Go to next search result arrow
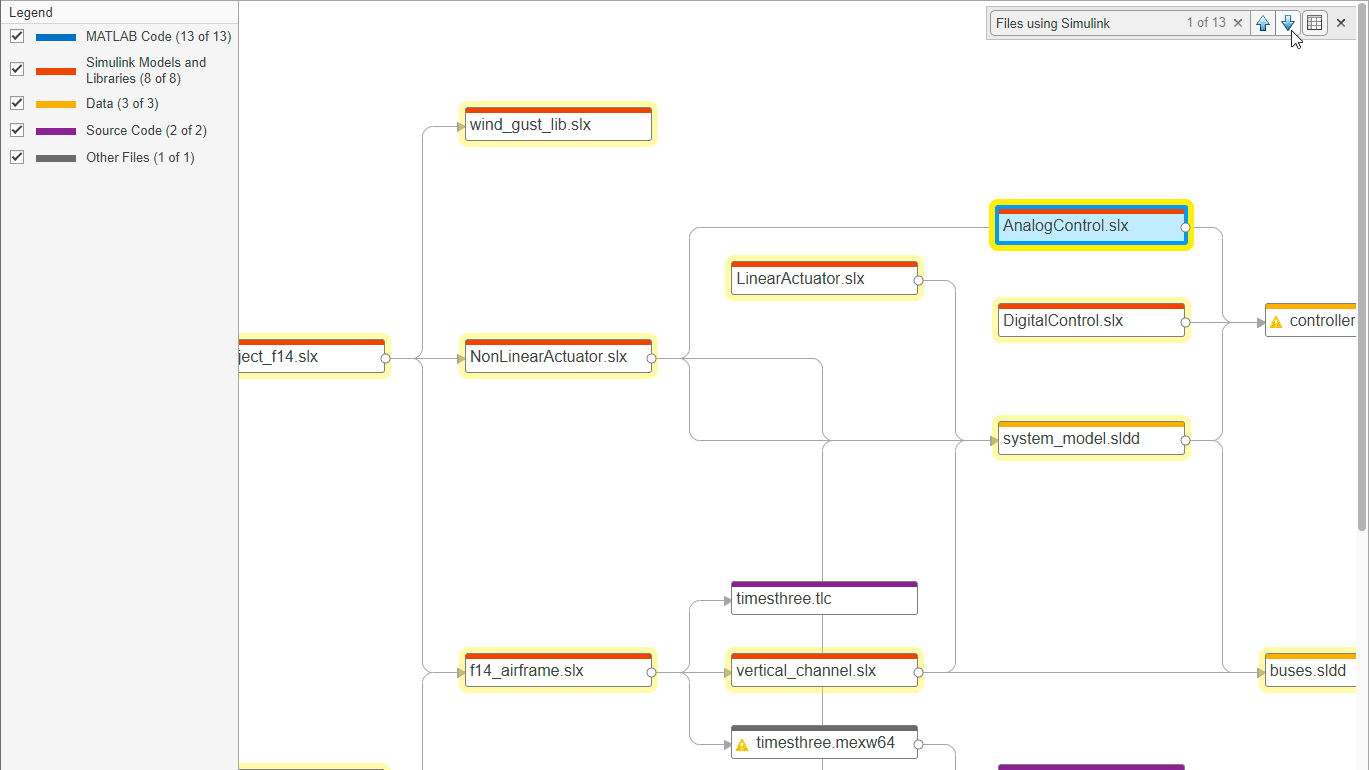This screenshot has width=1369, height=770. (x=1288, y=23)
